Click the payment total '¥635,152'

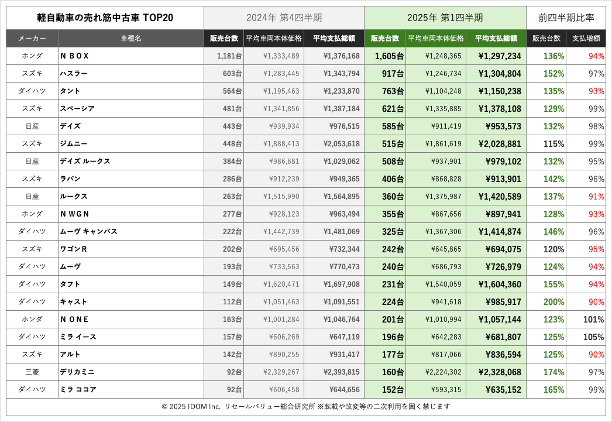tap(503, 390)
